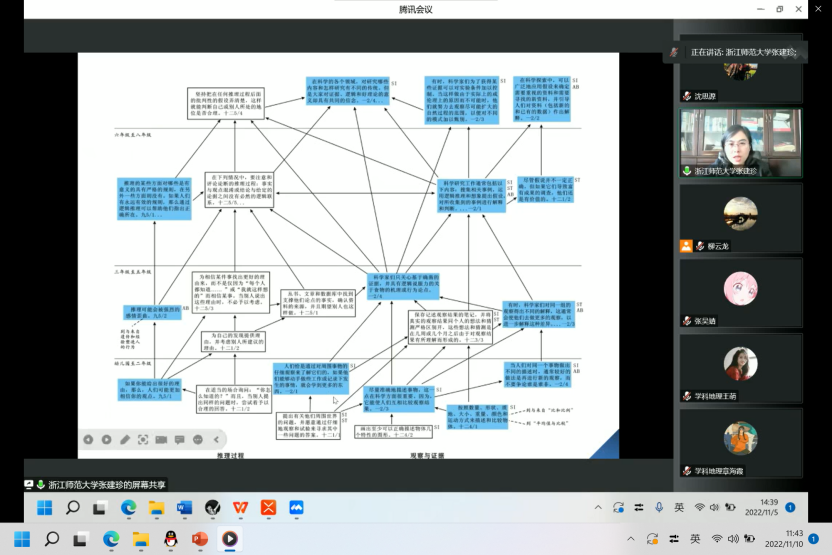
Task: Click the muted mic icon beside 柳云龙
Action: [700, 246]
